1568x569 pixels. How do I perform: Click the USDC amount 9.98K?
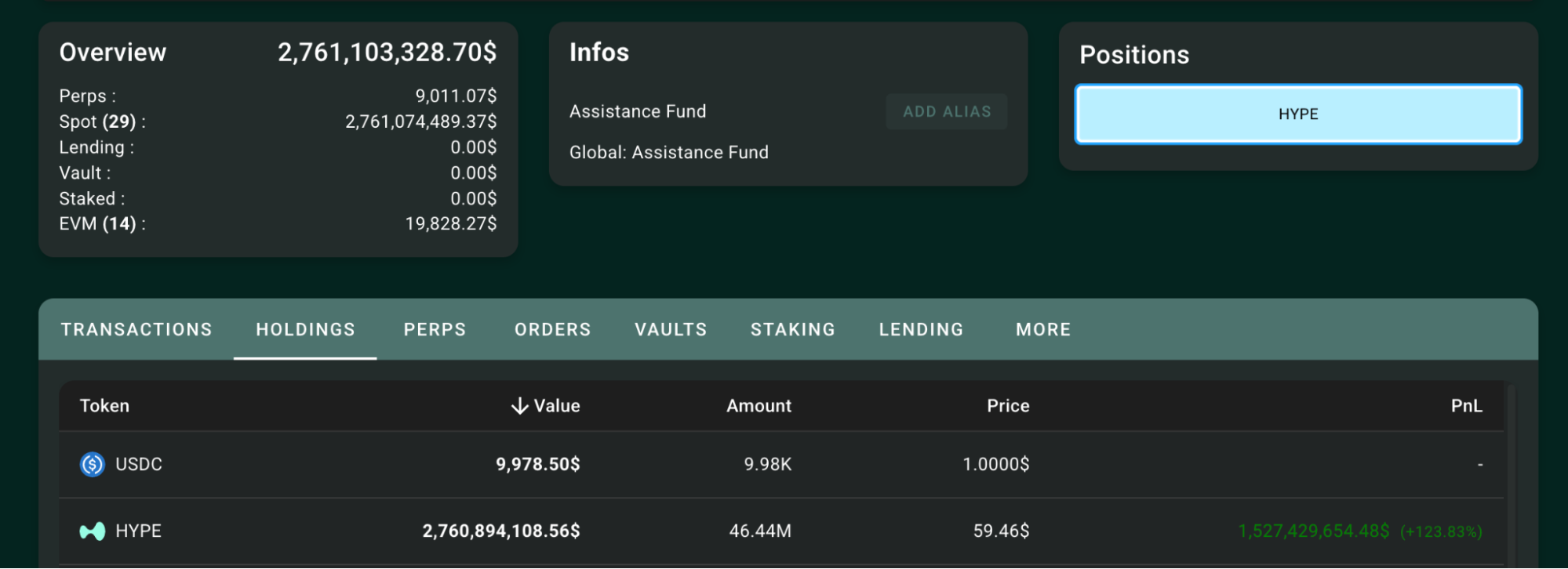(768, 465)
